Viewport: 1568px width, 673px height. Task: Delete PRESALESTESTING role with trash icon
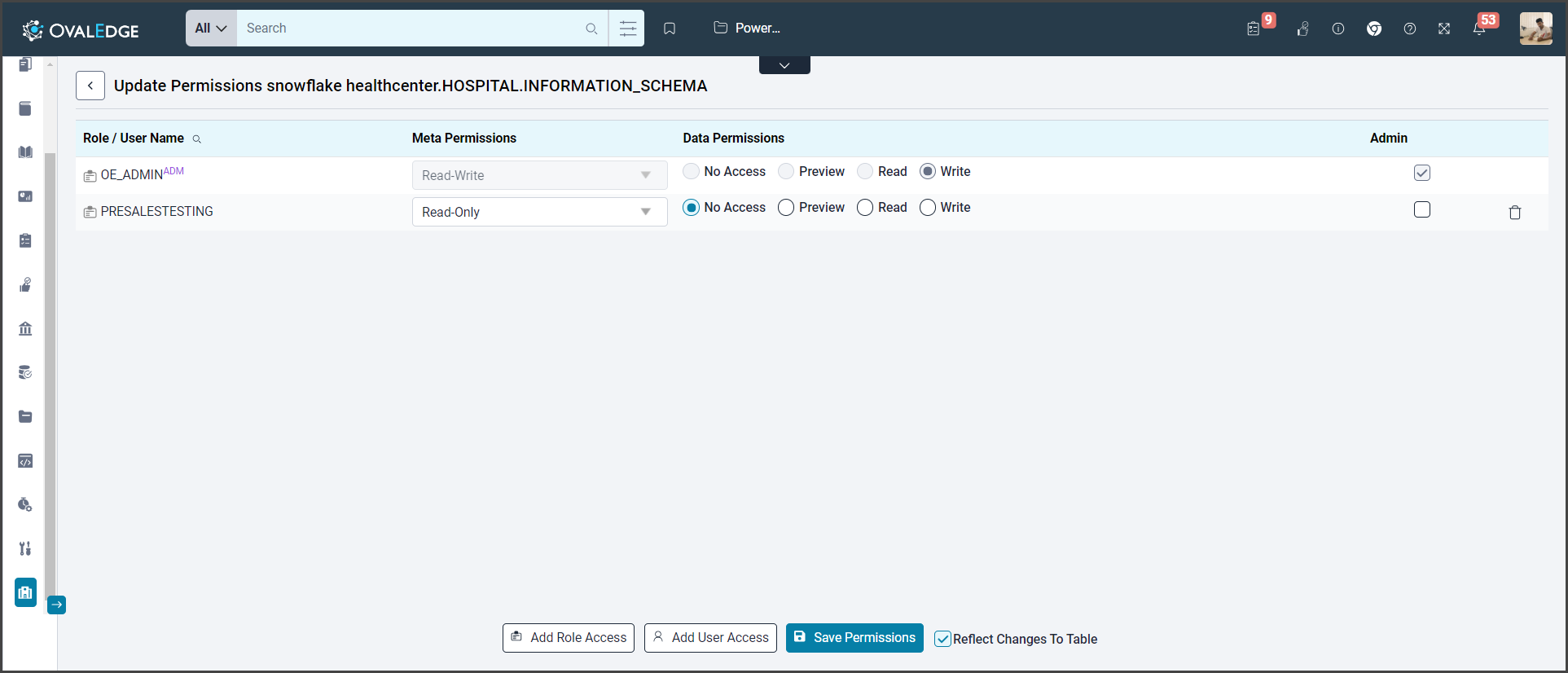[1515, 213]
